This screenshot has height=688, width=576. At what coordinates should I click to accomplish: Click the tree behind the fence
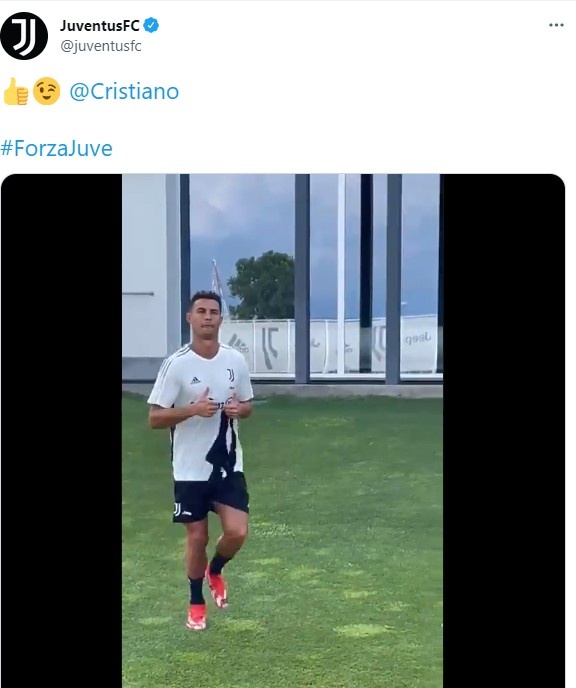[262, 285]
